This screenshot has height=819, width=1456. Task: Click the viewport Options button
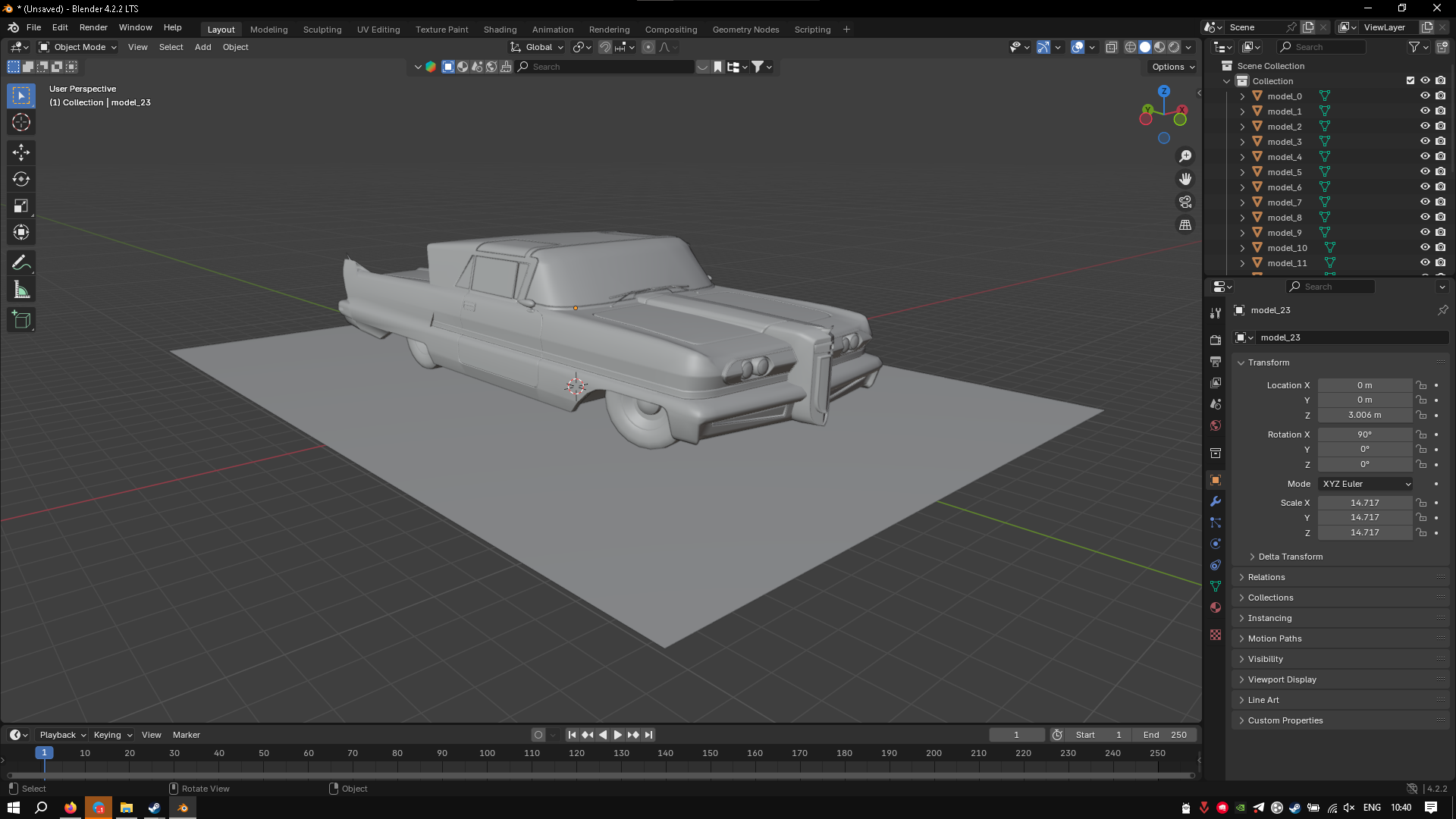(1172, 67)
